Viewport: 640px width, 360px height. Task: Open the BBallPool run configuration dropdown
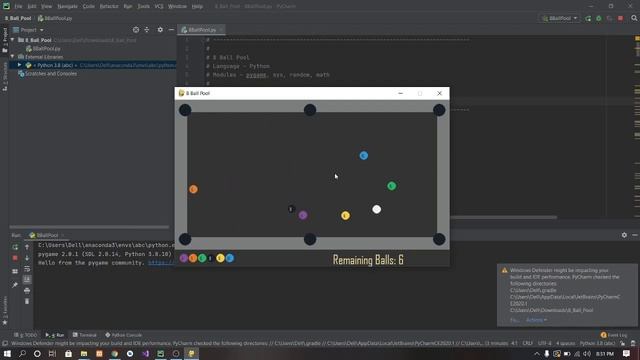[x=559, y=18]
